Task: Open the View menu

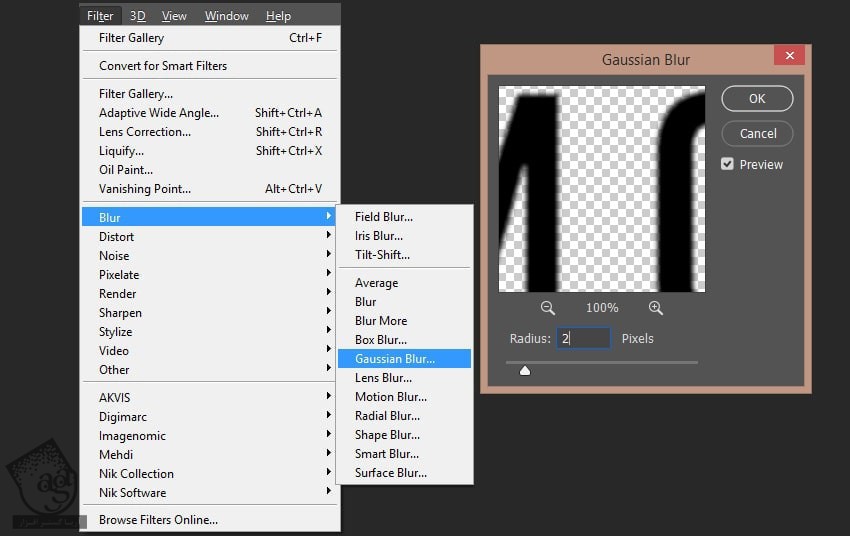Action: point(174,15)
